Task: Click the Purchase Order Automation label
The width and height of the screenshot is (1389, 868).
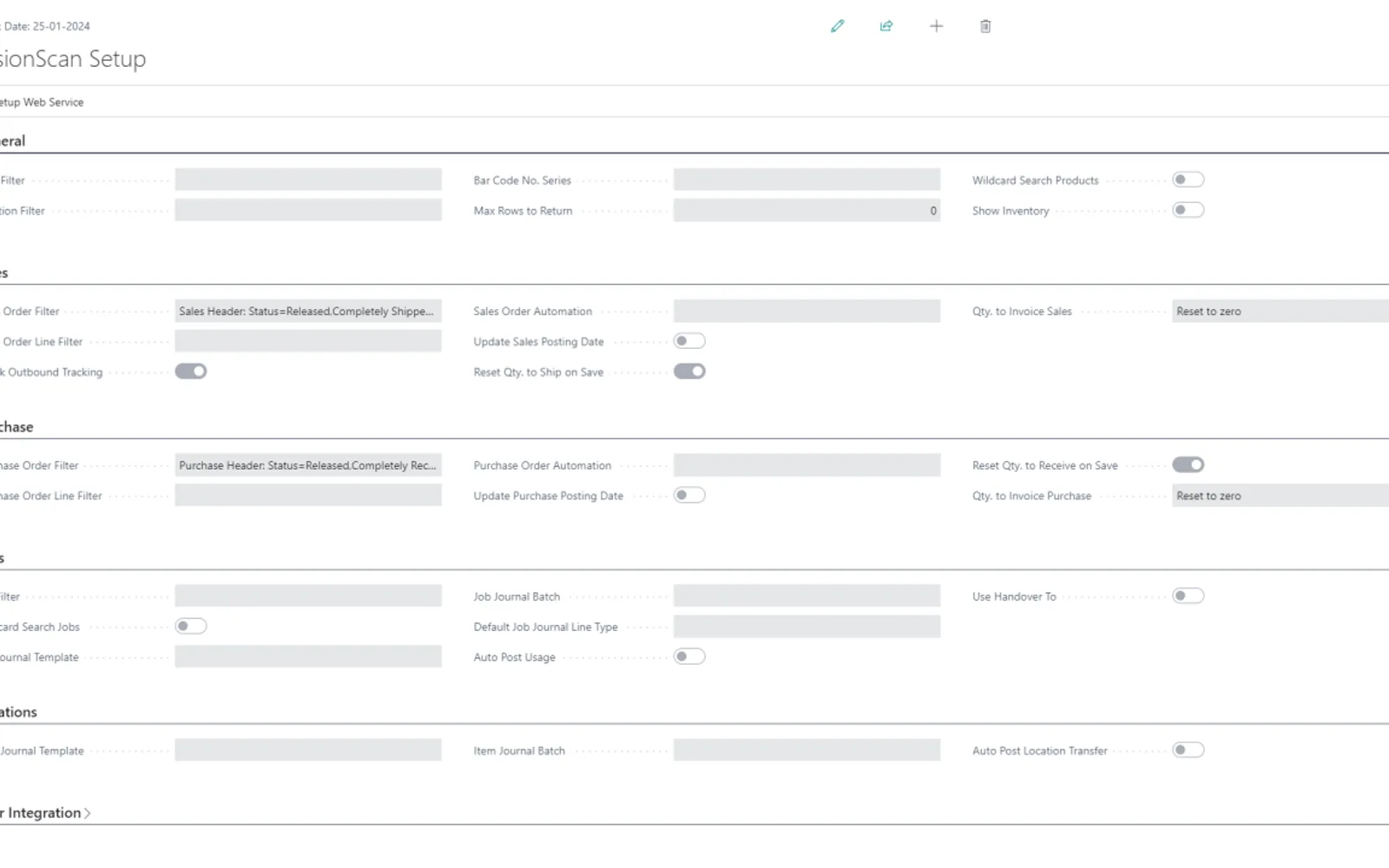Action: point(542,466)
